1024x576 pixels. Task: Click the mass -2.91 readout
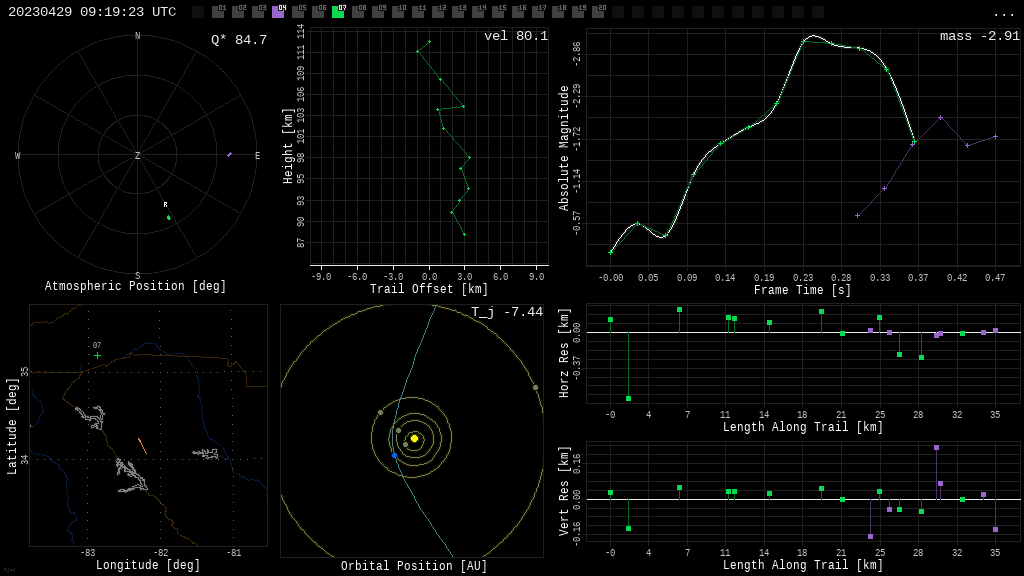coord(979,36)
